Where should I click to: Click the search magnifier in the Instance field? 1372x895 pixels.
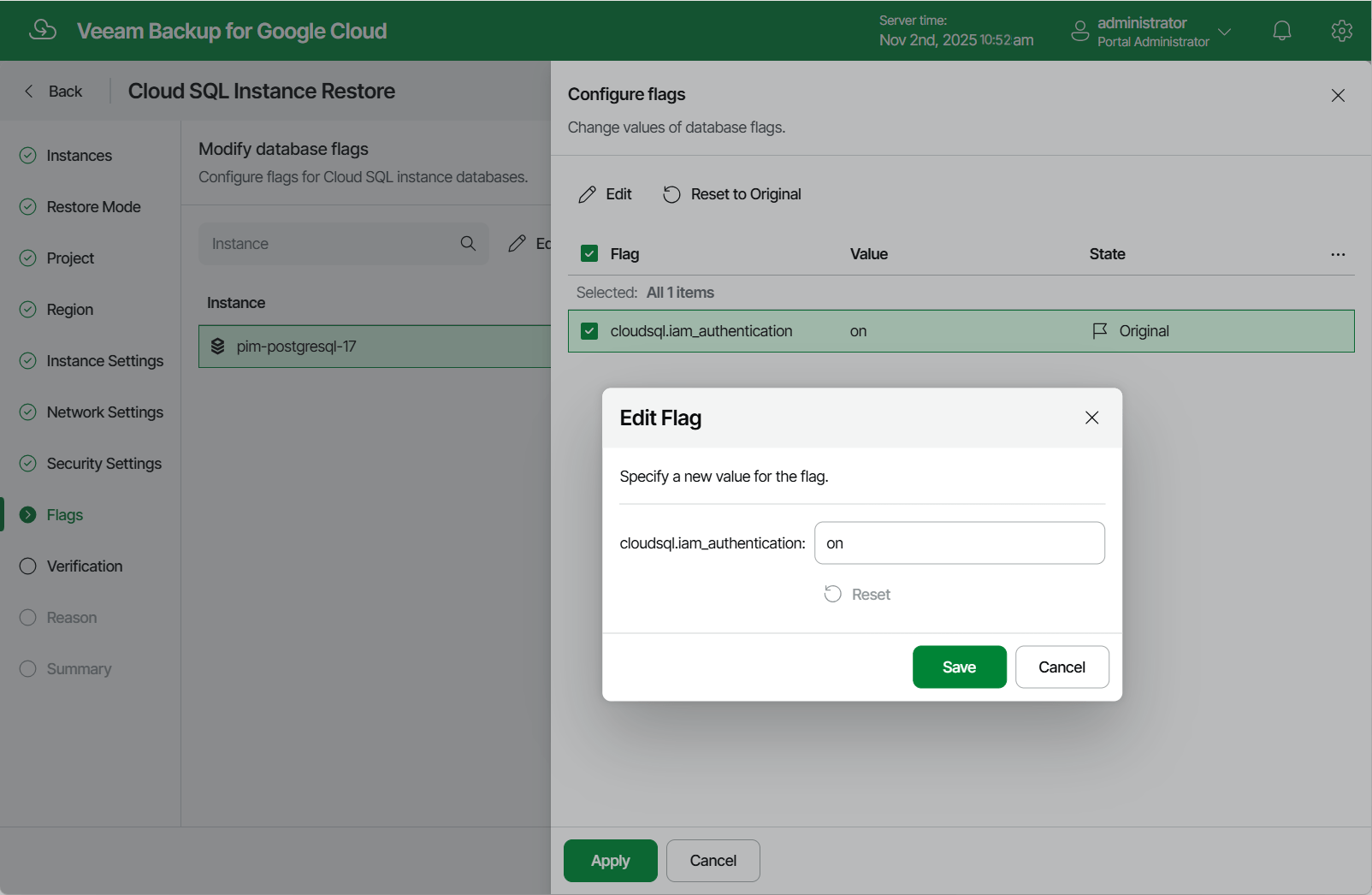click(x=468, y=243)
